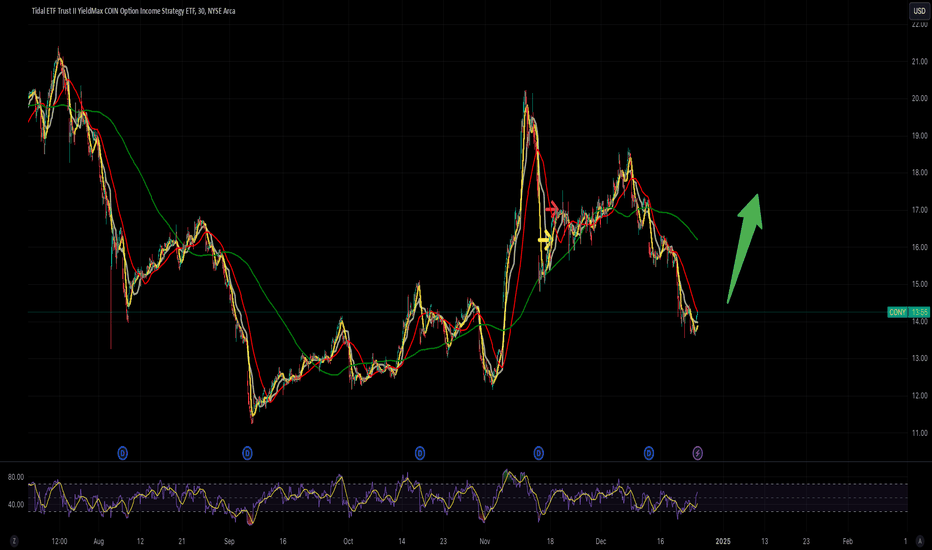Select the 20.00 price axis label

920,99
